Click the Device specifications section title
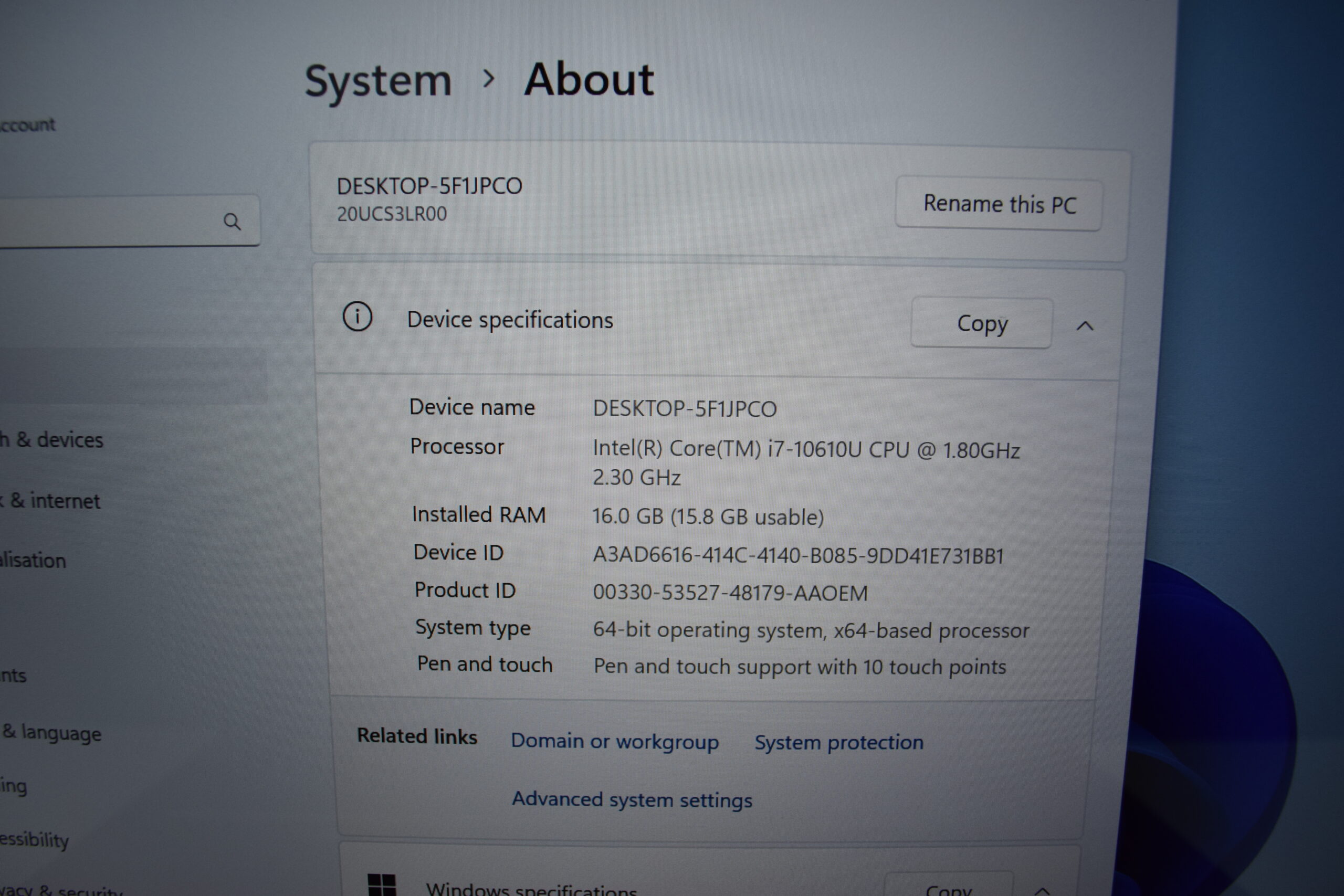The width and height of the screenshot is (1344, 896). click(x=510, y=320)
